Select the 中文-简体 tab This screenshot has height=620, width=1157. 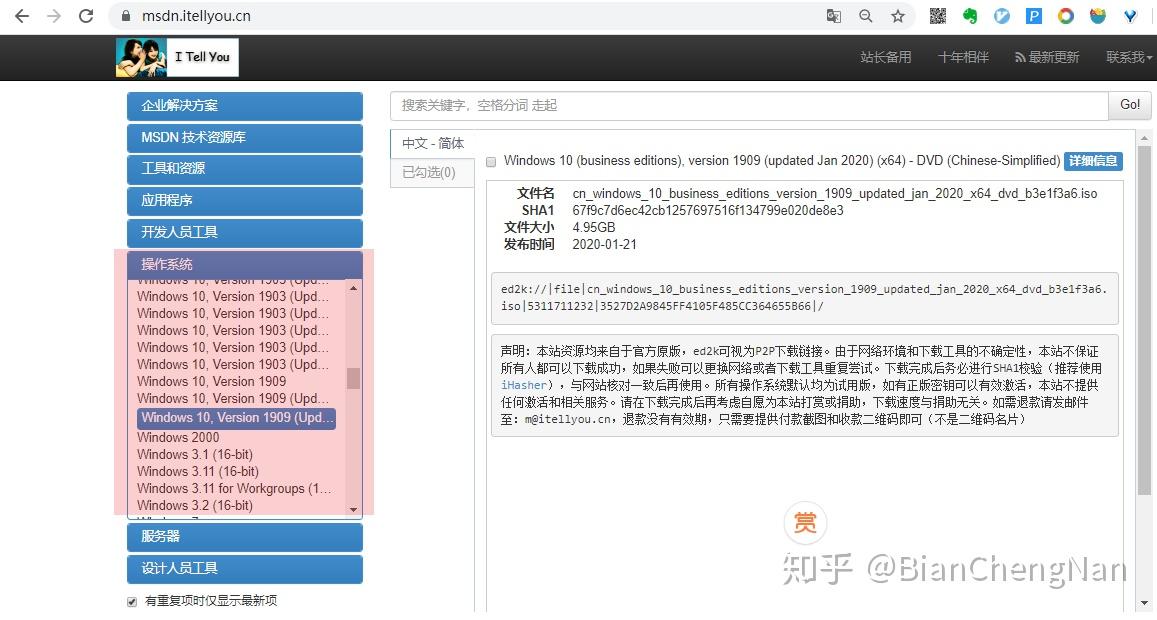(x=432, y=143)
